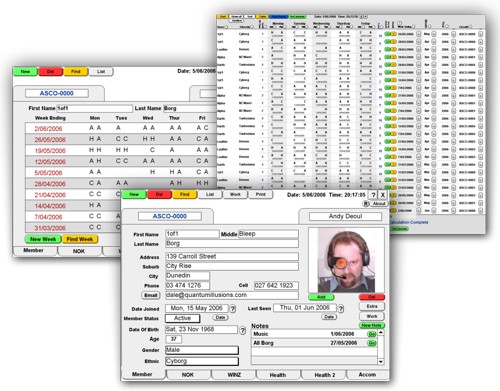Viewport: 500px width, 391px height.
Task: Click the green New Note button
Action: pyautogui.click(x=372, y=325)
